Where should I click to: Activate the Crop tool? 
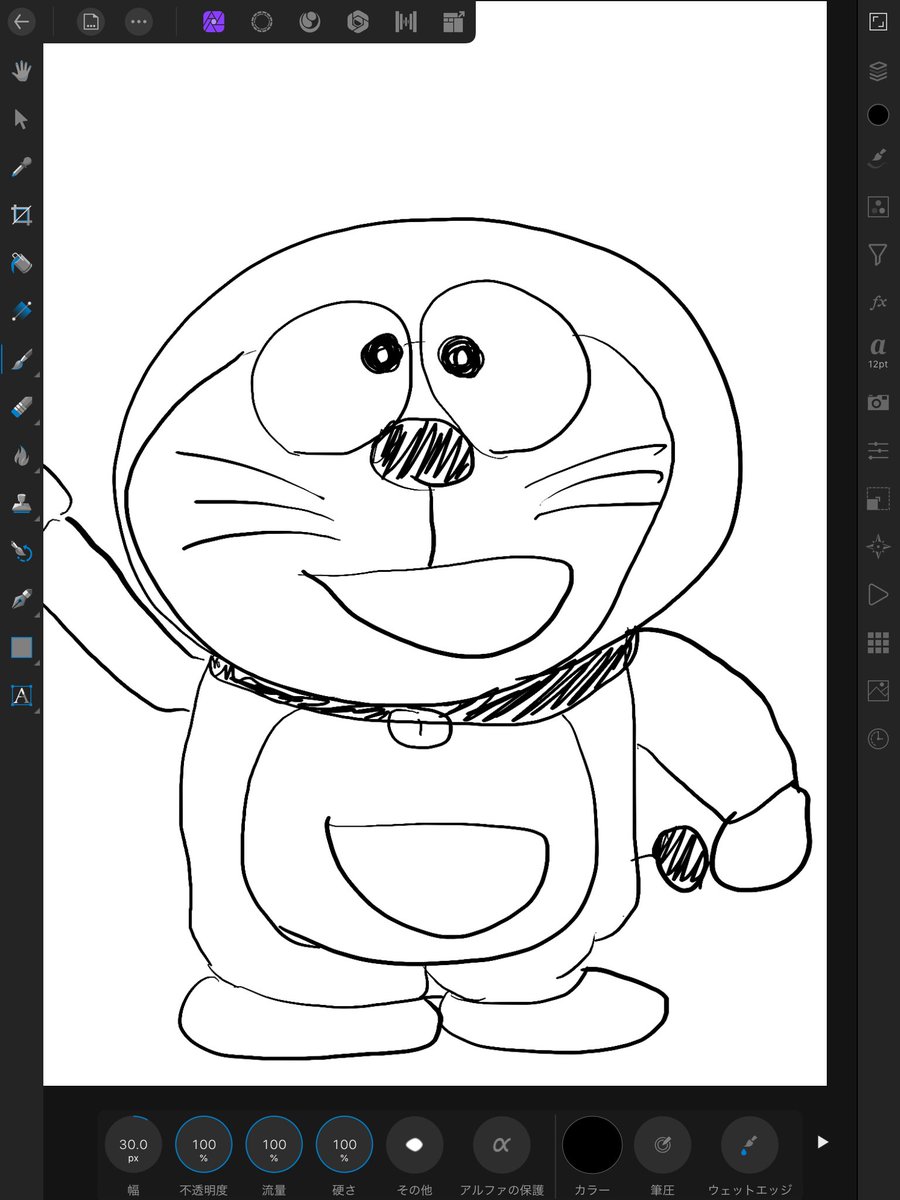coord(21,214)
